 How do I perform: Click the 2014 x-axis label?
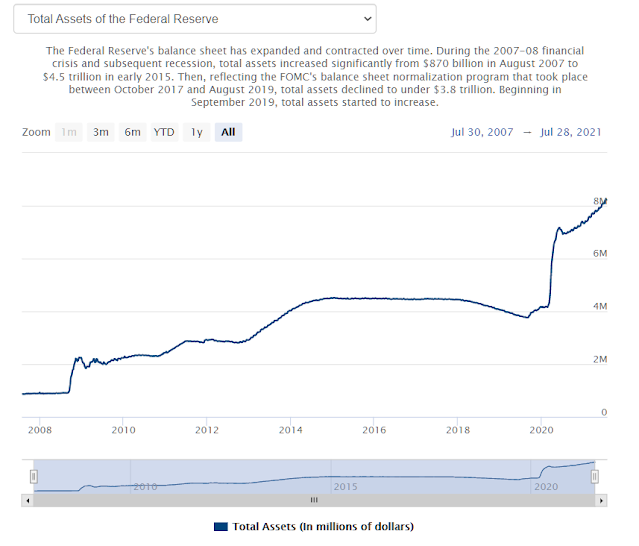tap(291, 430)
